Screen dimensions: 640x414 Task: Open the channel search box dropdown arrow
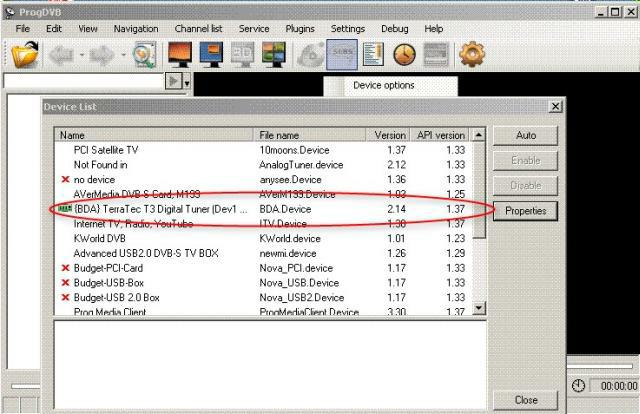186,81
